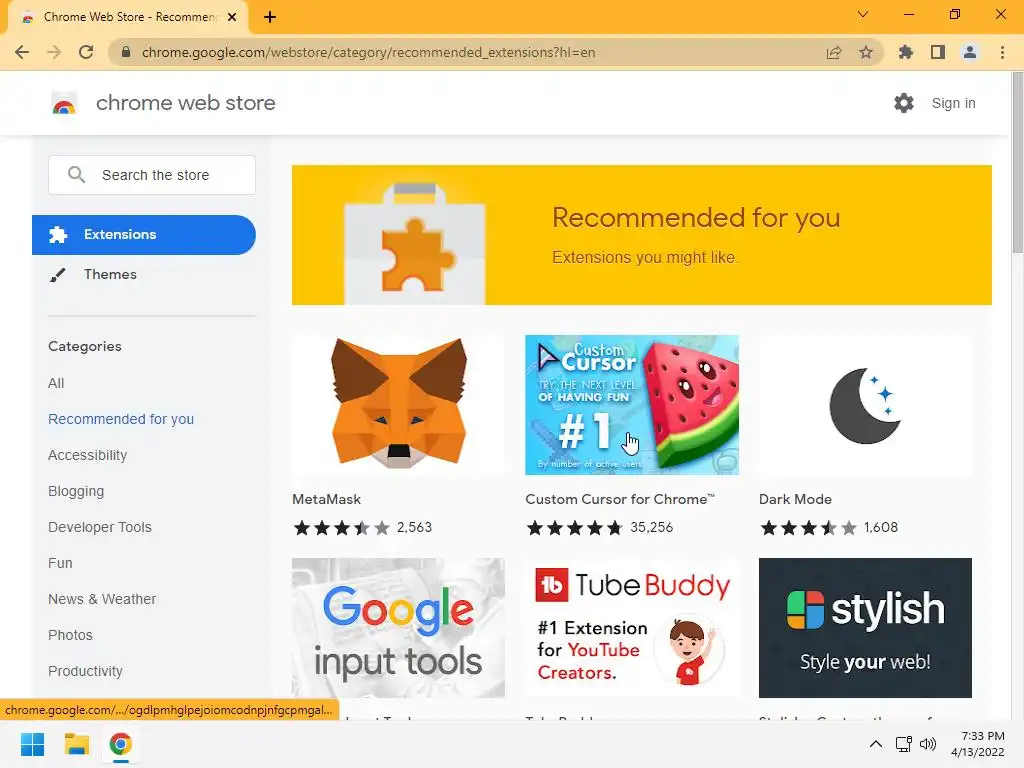This screenshot has height=768, width=1024.
Task: View site security lock info
Action: pos(126,52)
